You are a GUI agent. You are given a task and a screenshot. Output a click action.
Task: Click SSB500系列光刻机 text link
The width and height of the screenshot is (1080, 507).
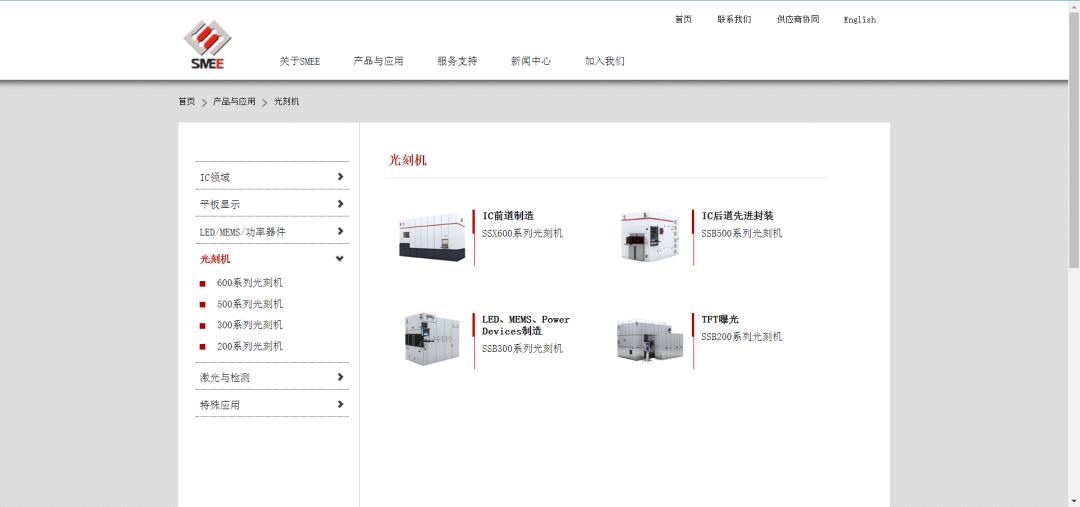coord(741,233)
